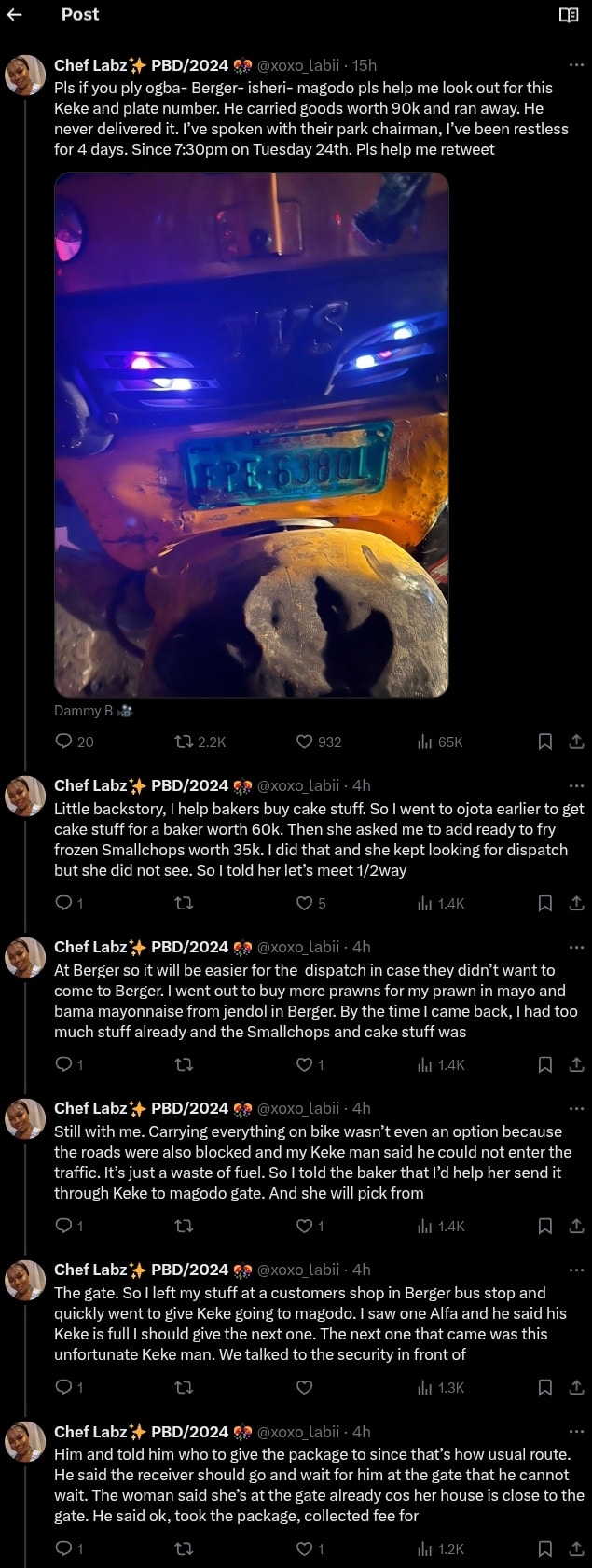The width and height of the screenshot is (592, 1568).
Task: Like 'The gate' post with no likes
Action: [305, 1387]
